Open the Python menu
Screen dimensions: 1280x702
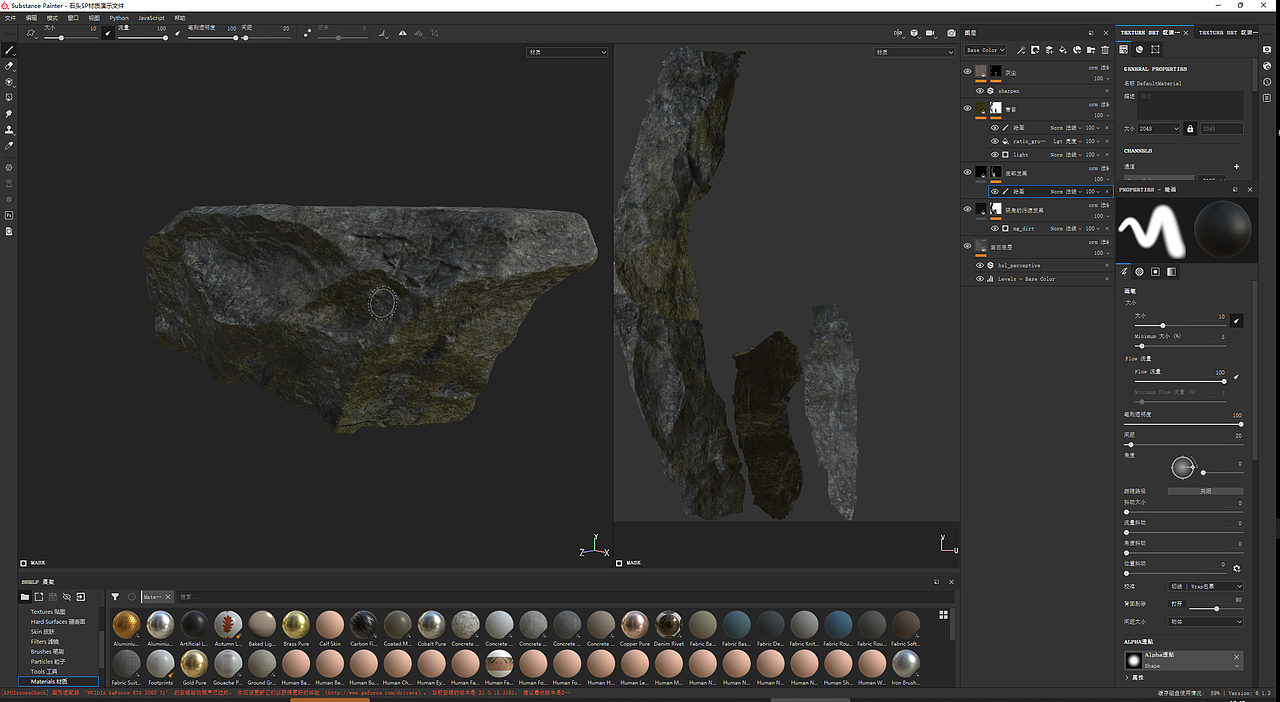[x=118, y=18]
